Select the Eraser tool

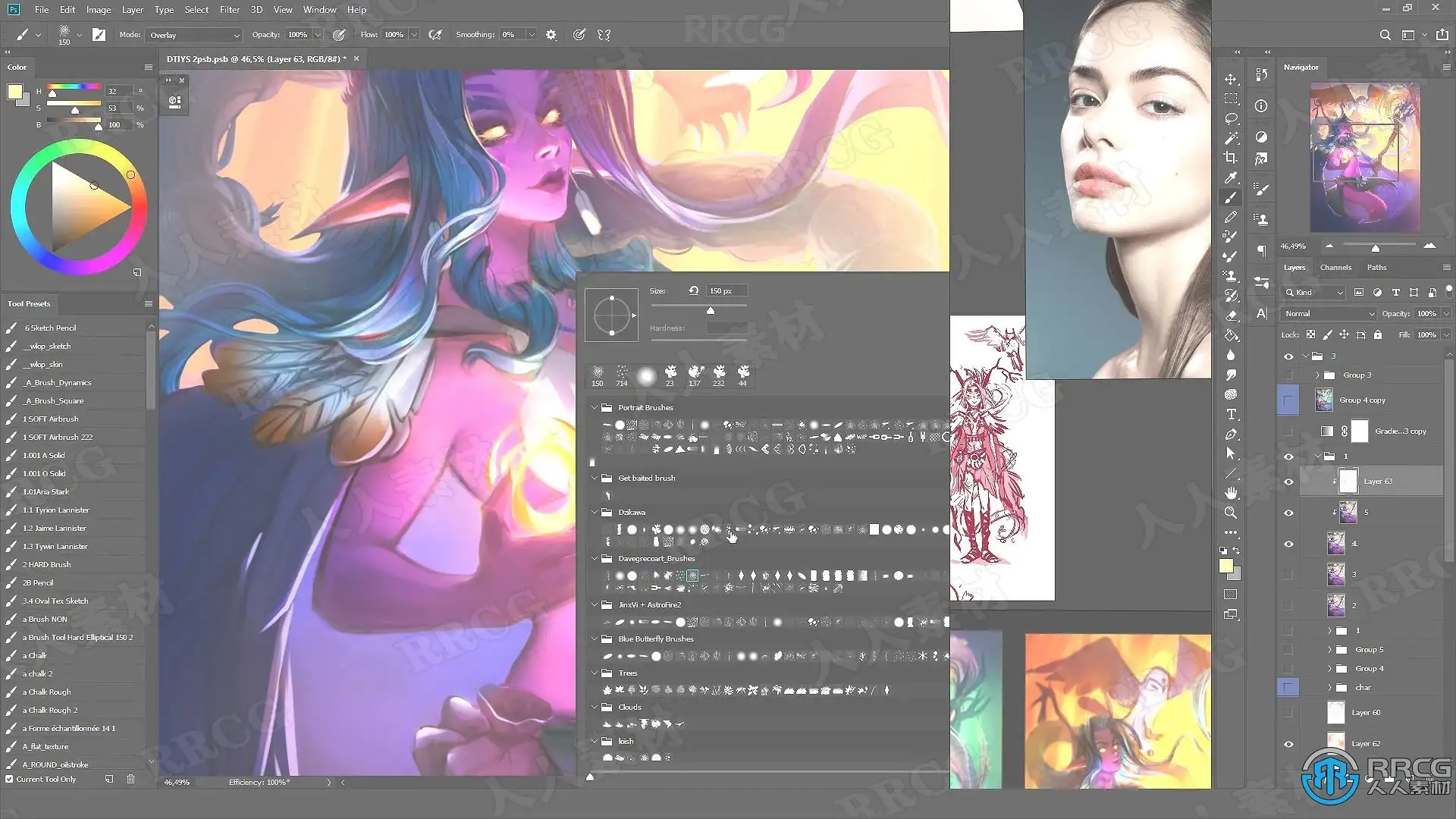click(1231, 315)
